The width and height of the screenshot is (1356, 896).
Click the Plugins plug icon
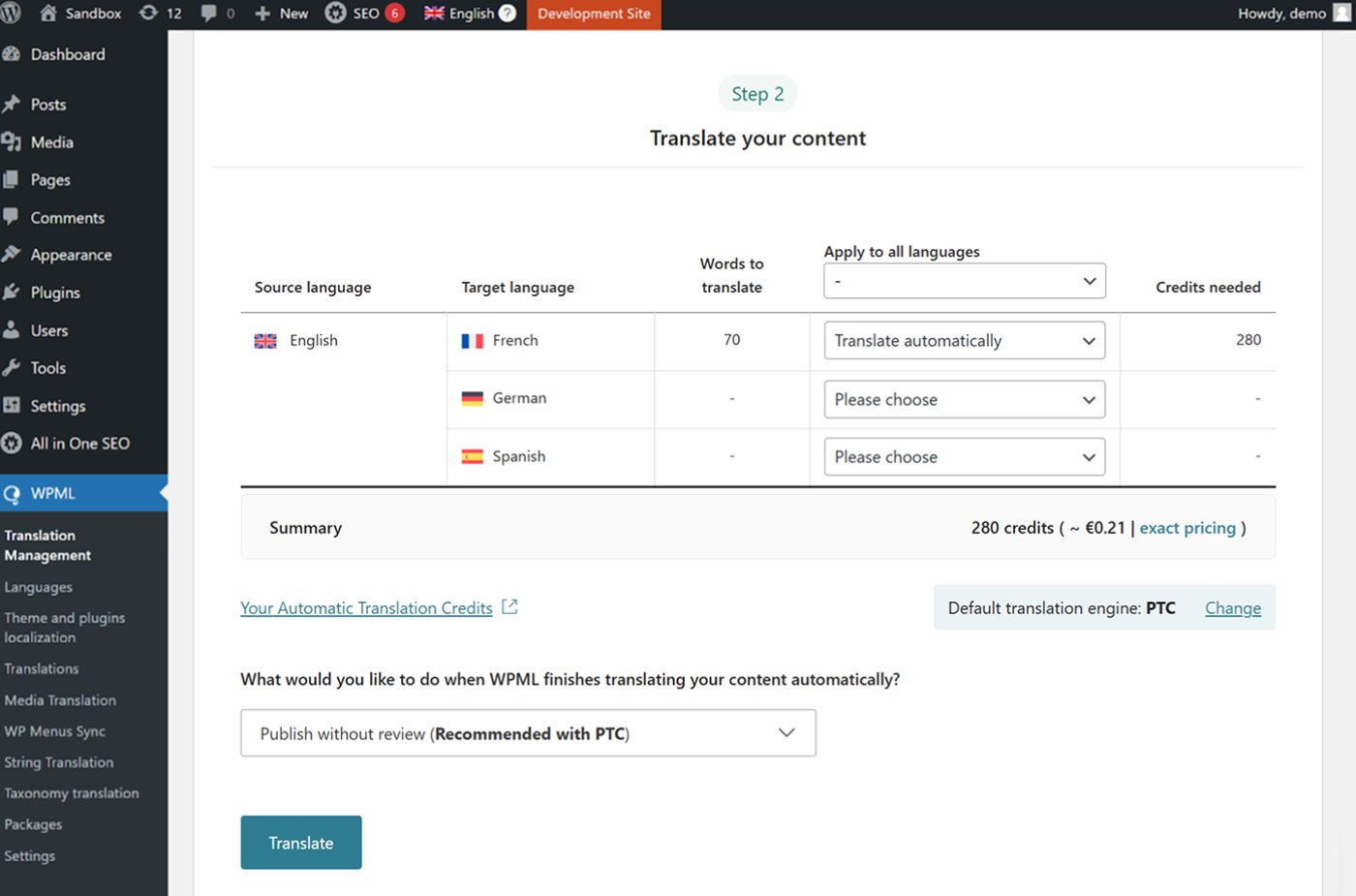pos(12,293)
